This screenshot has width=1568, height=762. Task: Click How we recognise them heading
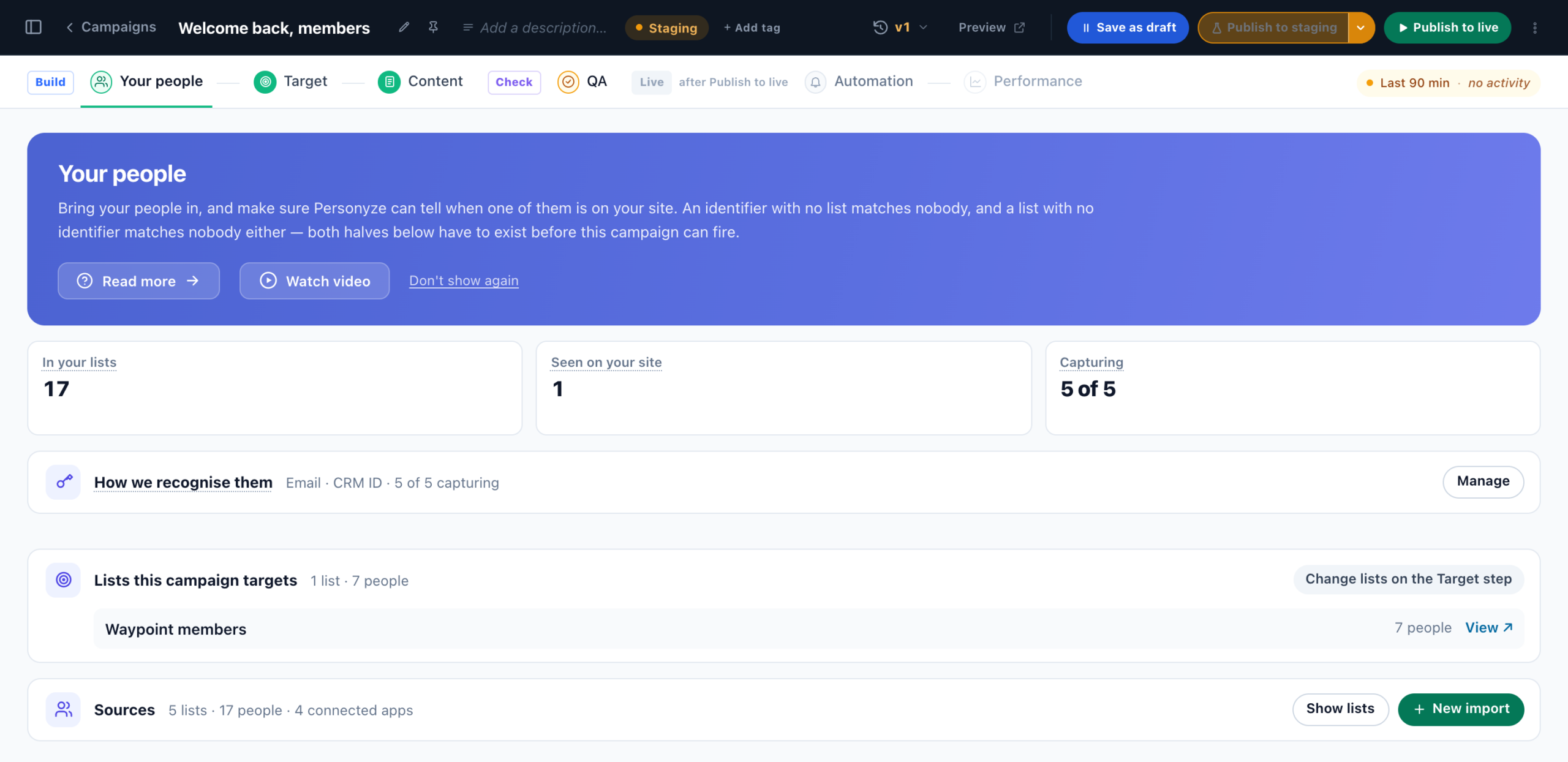[x=183, y=482]
